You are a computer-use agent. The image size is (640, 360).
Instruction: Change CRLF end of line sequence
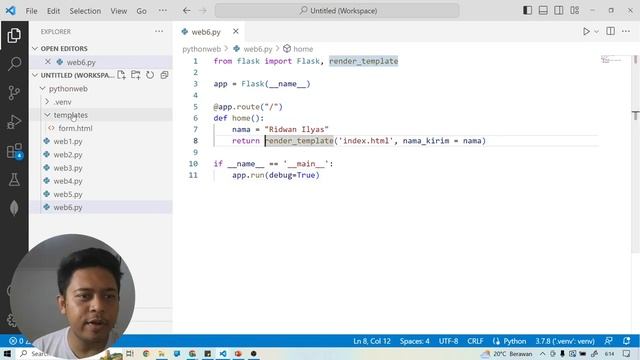tap(475, 341)
